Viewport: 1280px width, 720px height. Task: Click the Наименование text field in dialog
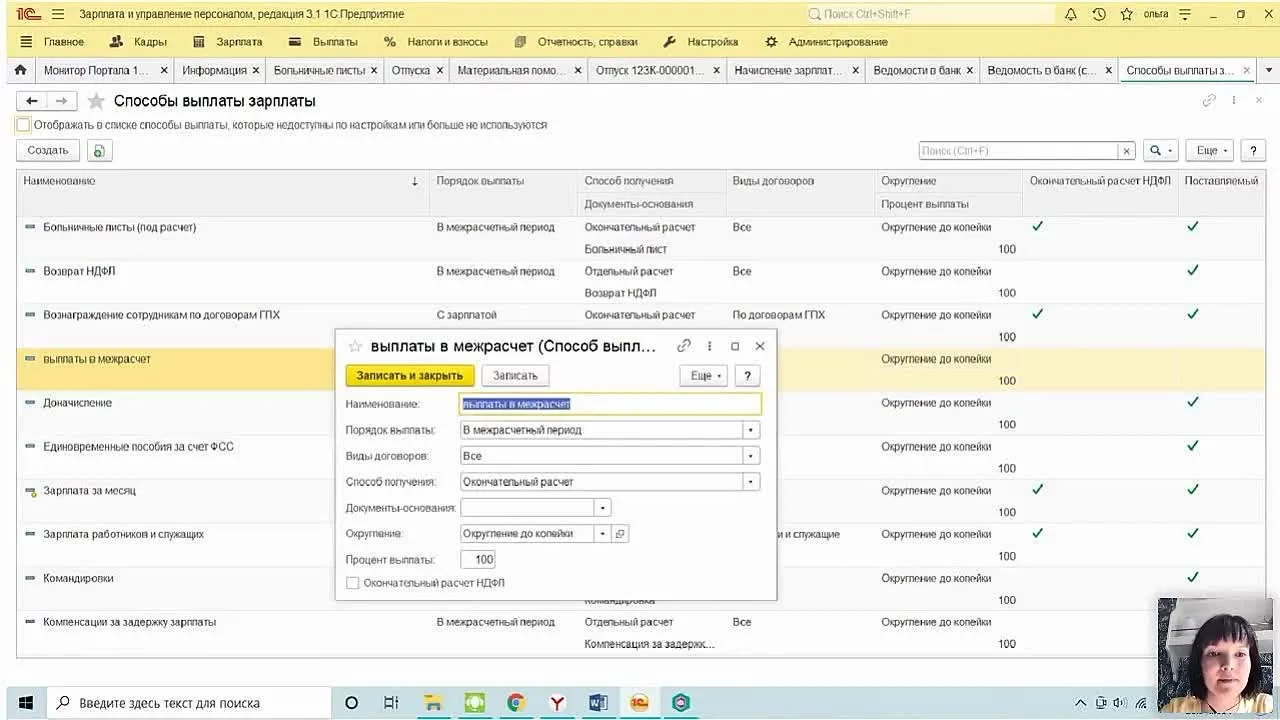(x=610, y=404)
